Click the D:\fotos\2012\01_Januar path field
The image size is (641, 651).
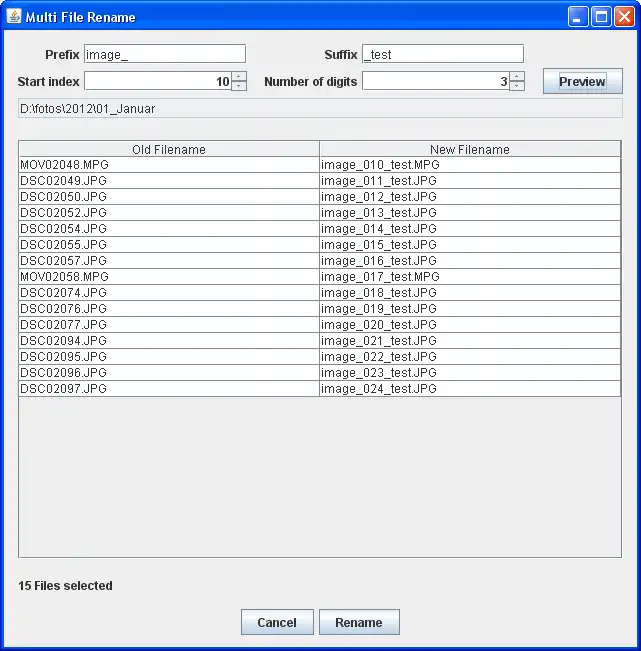pos(320,108)
